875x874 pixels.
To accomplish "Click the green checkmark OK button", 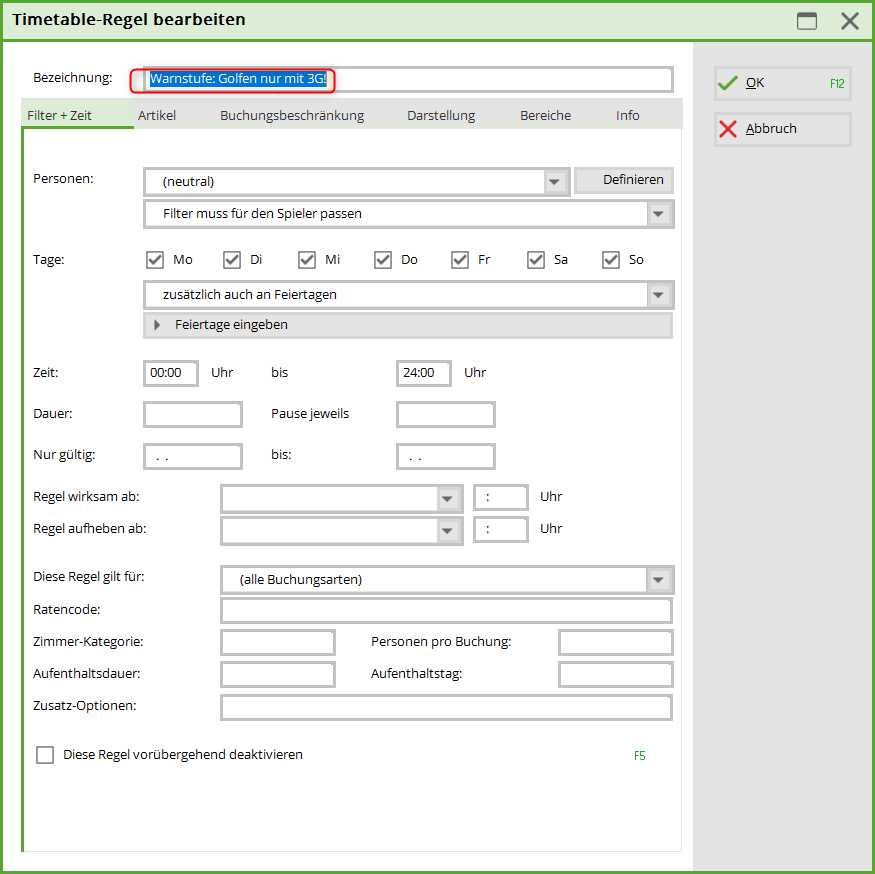I will [781, 83].
